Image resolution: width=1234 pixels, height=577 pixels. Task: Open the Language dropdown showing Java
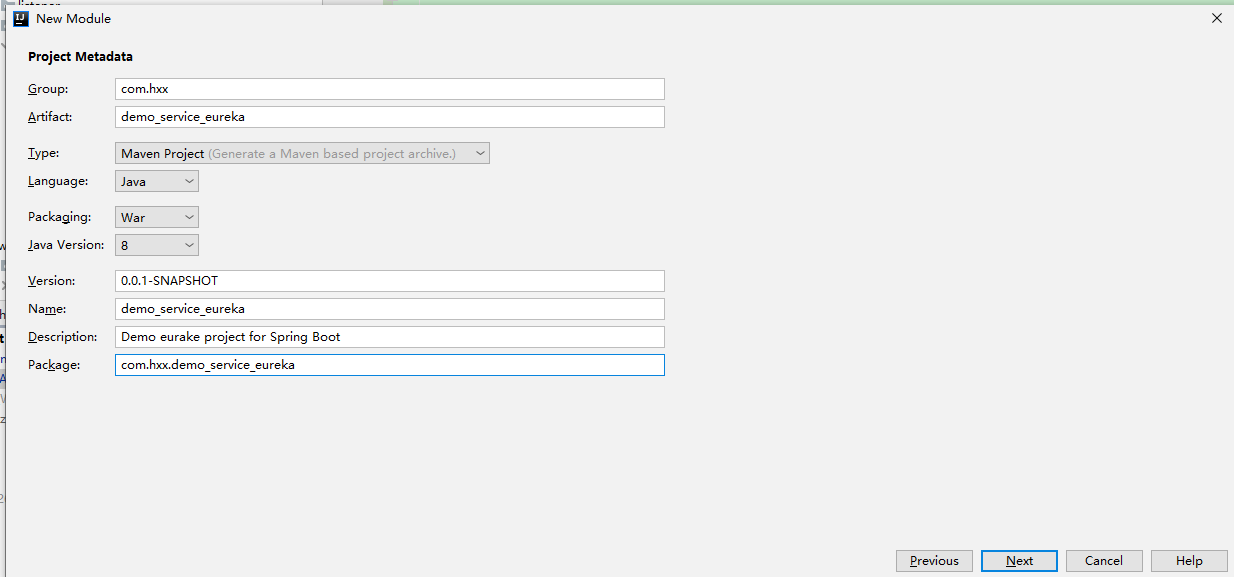(157, 181)
